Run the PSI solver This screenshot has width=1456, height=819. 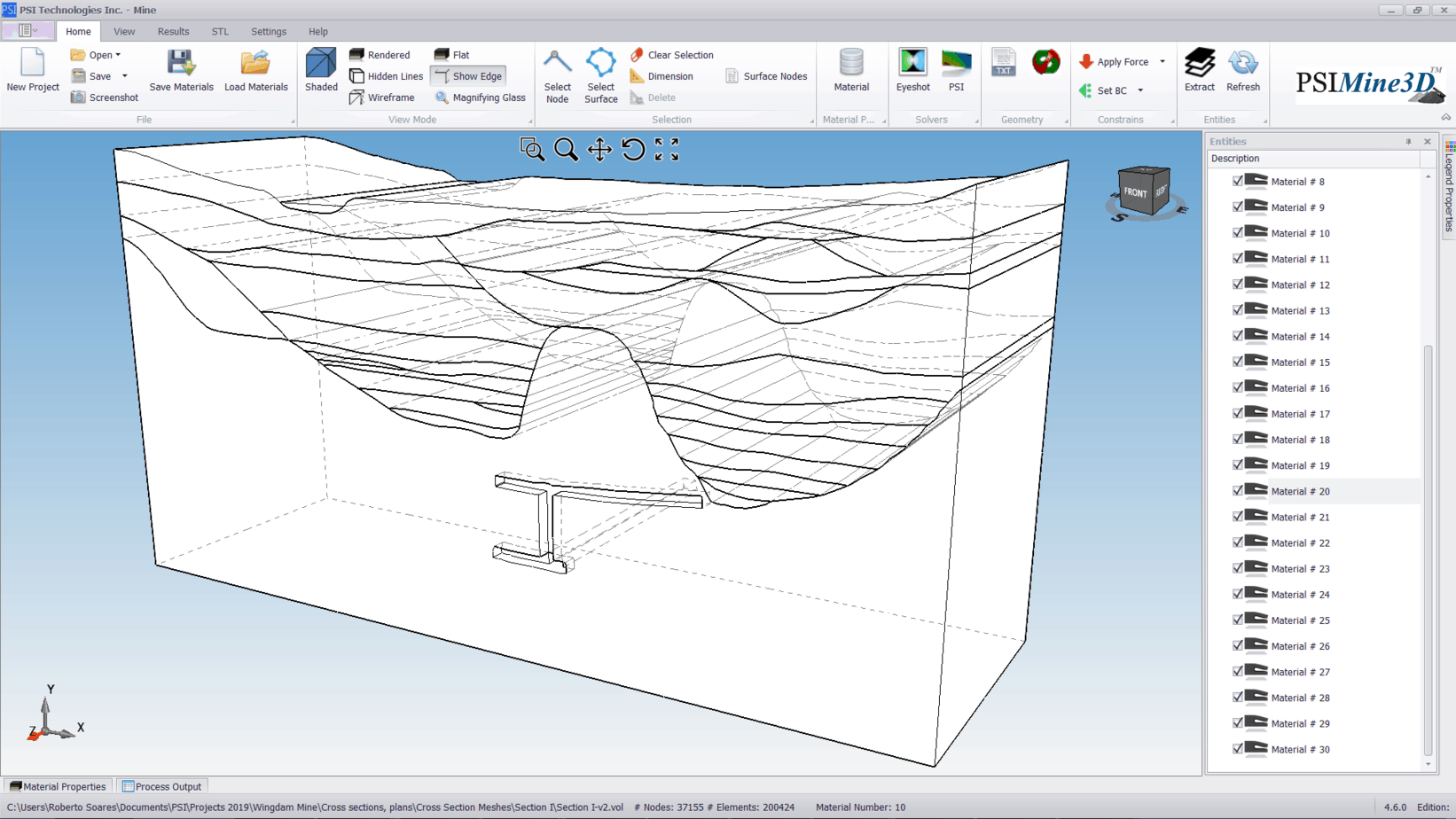(x=956, y=70)
